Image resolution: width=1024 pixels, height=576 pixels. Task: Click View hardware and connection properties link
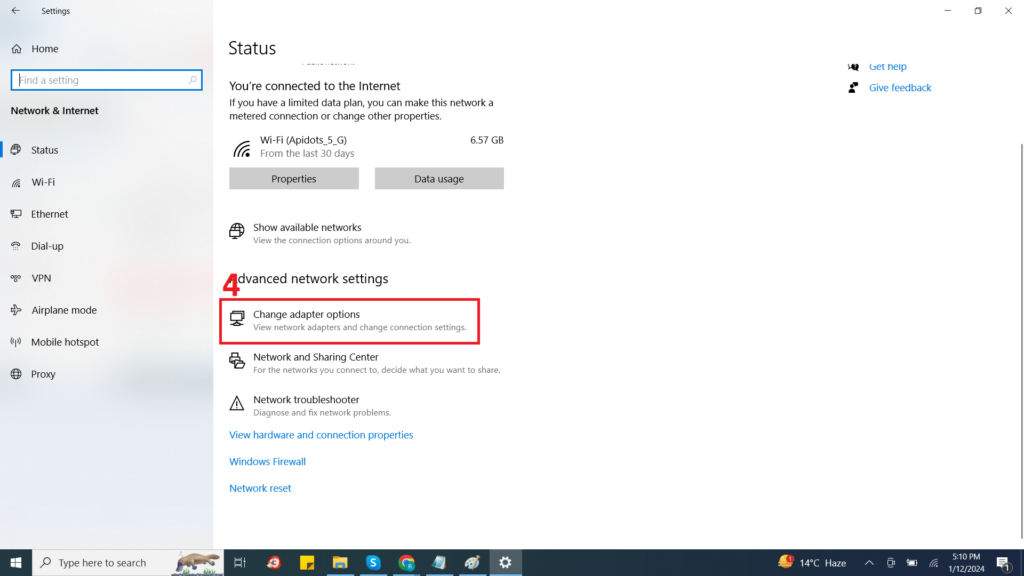321,435
